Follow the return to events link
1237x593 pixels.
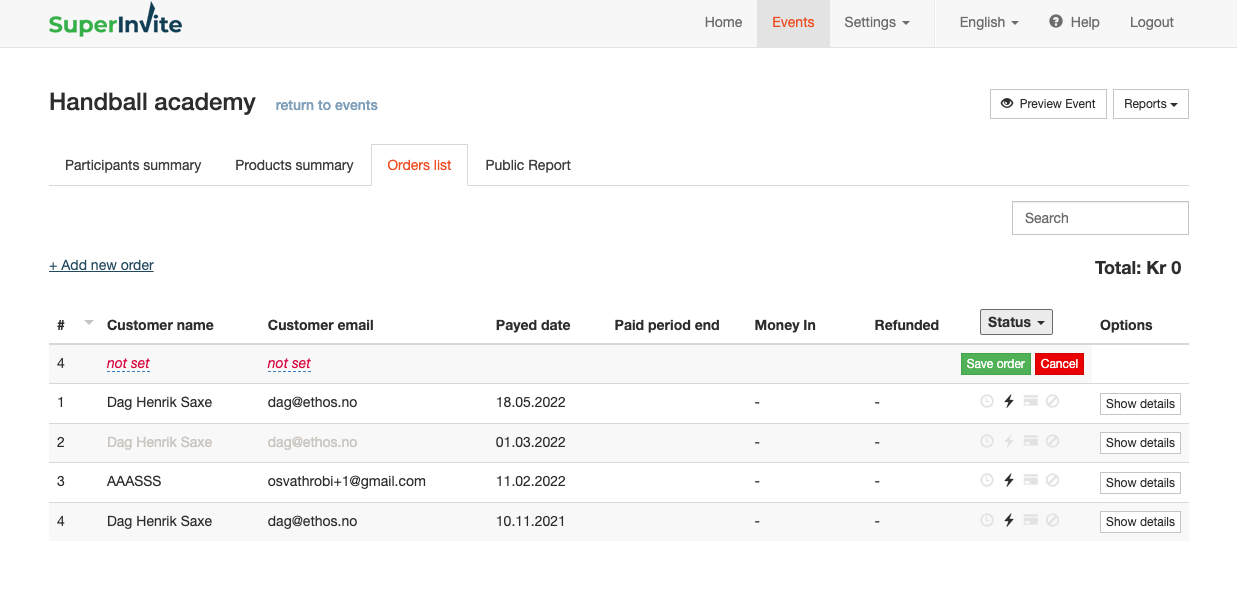tap(327, 105)
